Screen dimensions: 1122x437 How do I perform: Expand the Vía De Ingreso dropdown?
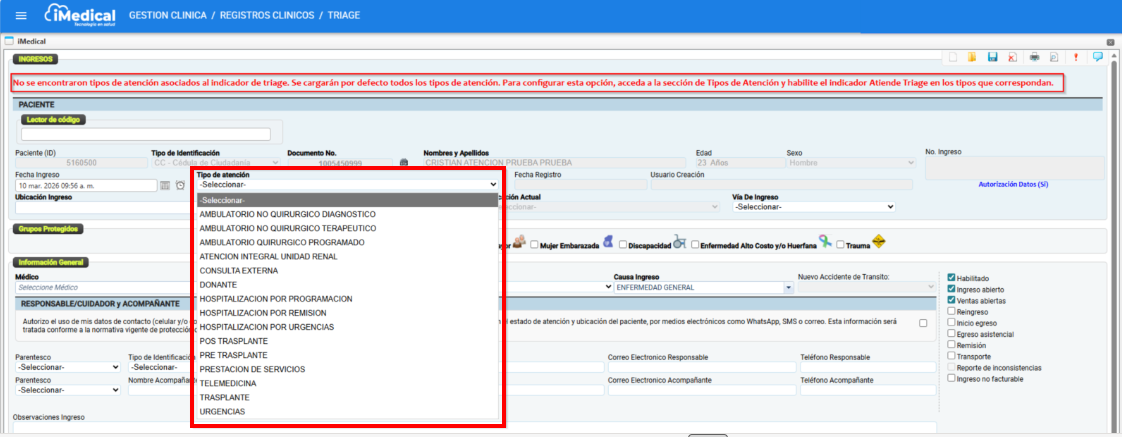click(812, 207)
